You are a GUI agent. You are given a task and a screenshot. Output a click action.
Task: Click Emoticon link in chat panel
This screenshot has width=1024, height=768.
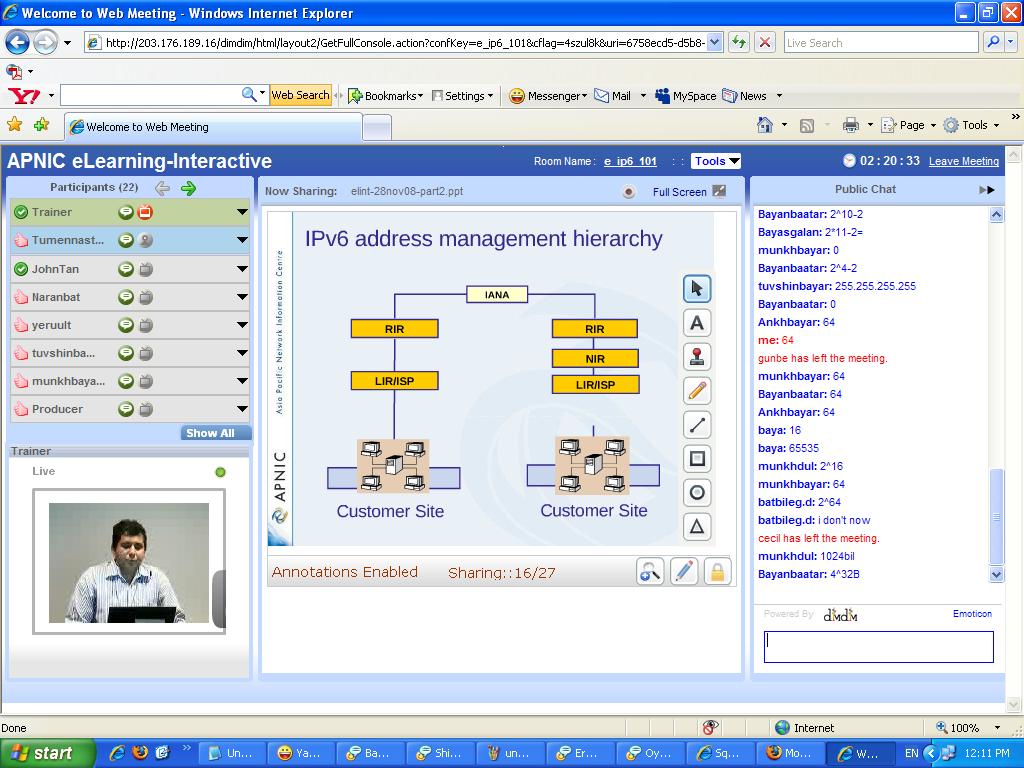point(972,614)
